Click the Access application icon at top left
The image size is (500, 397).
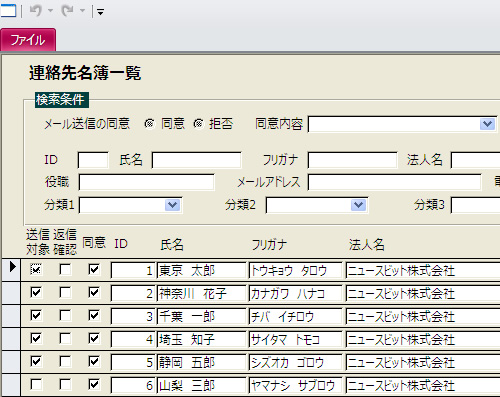(8, 11)
